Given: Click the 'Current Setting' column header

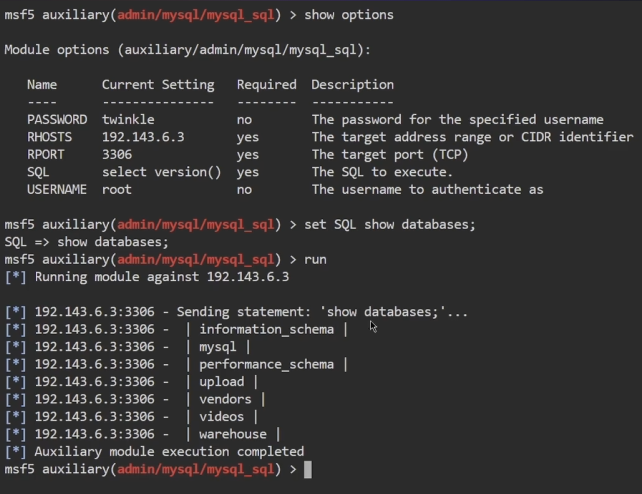Looking at the screenshot, I should [158, 85].
